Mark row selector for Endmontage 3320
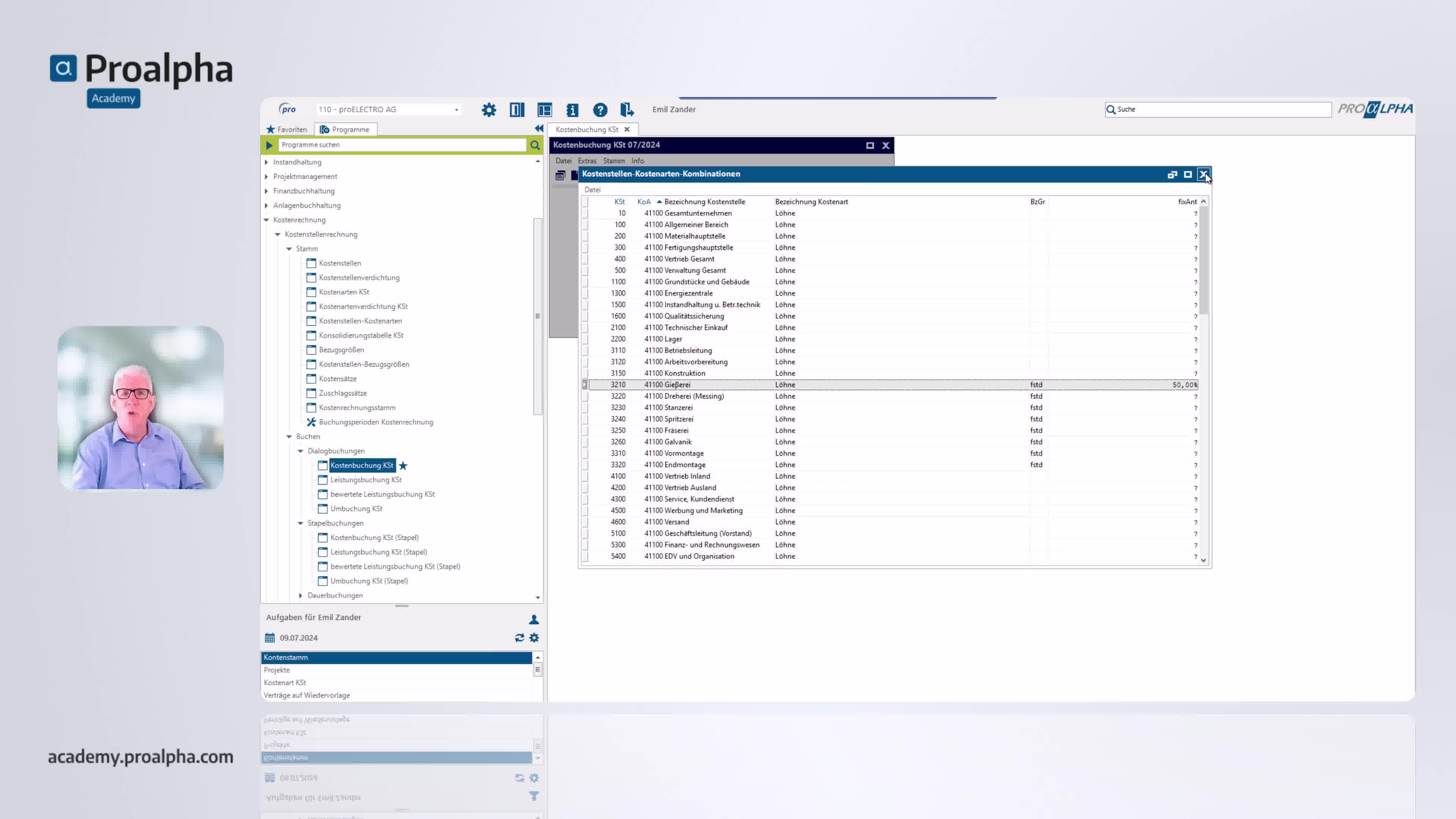The height and width of the screenshot is (819, 1456). [x=585, y=464]
